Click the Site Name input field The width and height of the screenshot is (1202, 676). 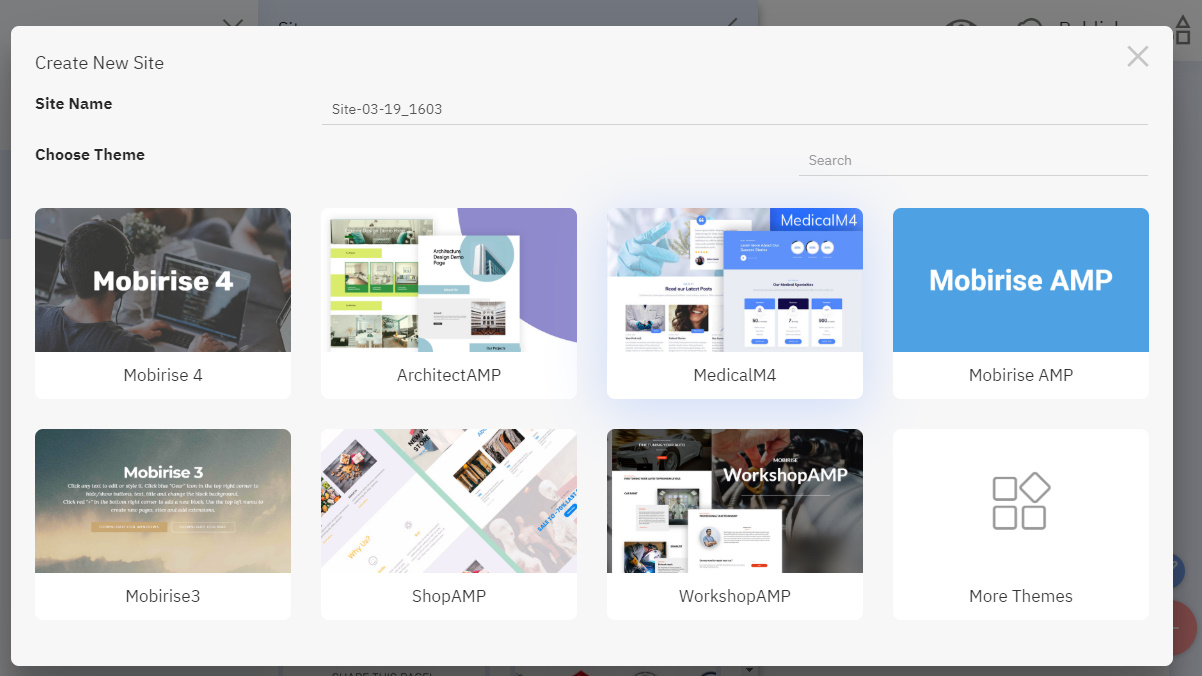(x=735, y=108)
